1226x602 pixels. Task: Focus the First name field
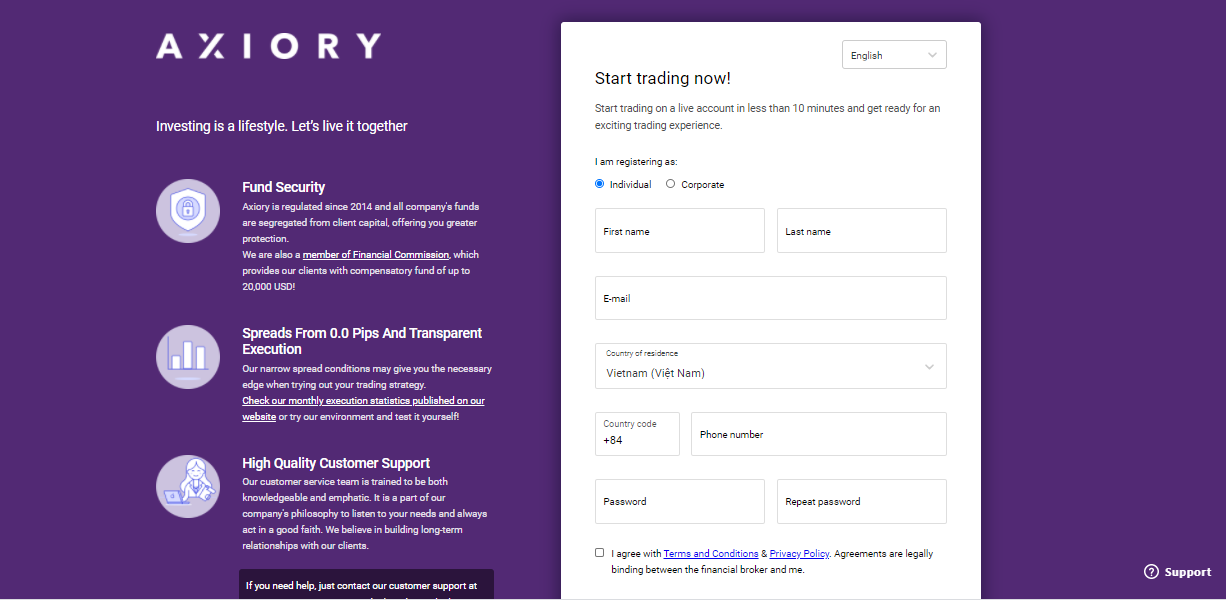pyautogui.click(x=680, y=231)
